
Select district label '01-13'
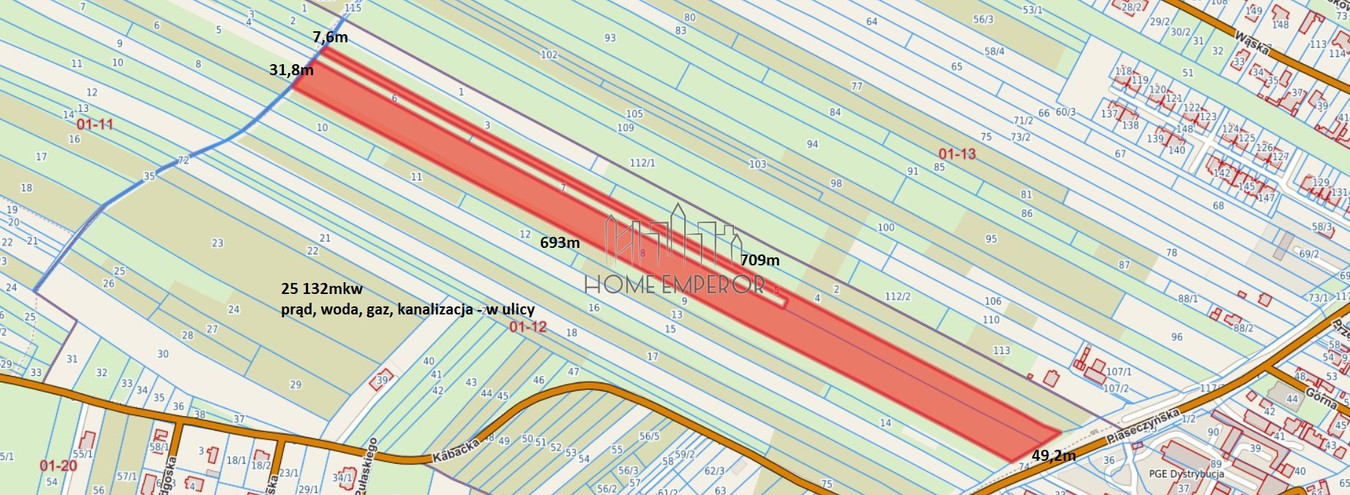coord(957,153)
